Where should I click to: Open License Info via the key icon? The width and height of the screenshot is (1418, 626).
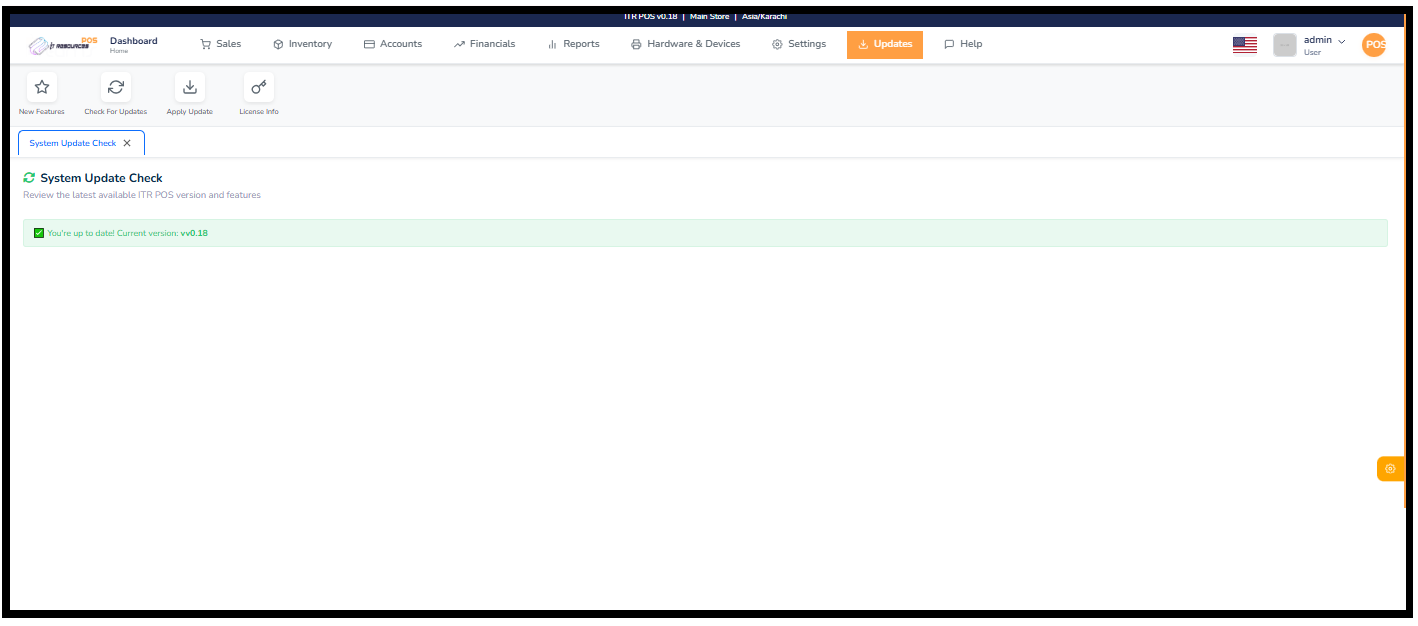[x=259, y=87]
